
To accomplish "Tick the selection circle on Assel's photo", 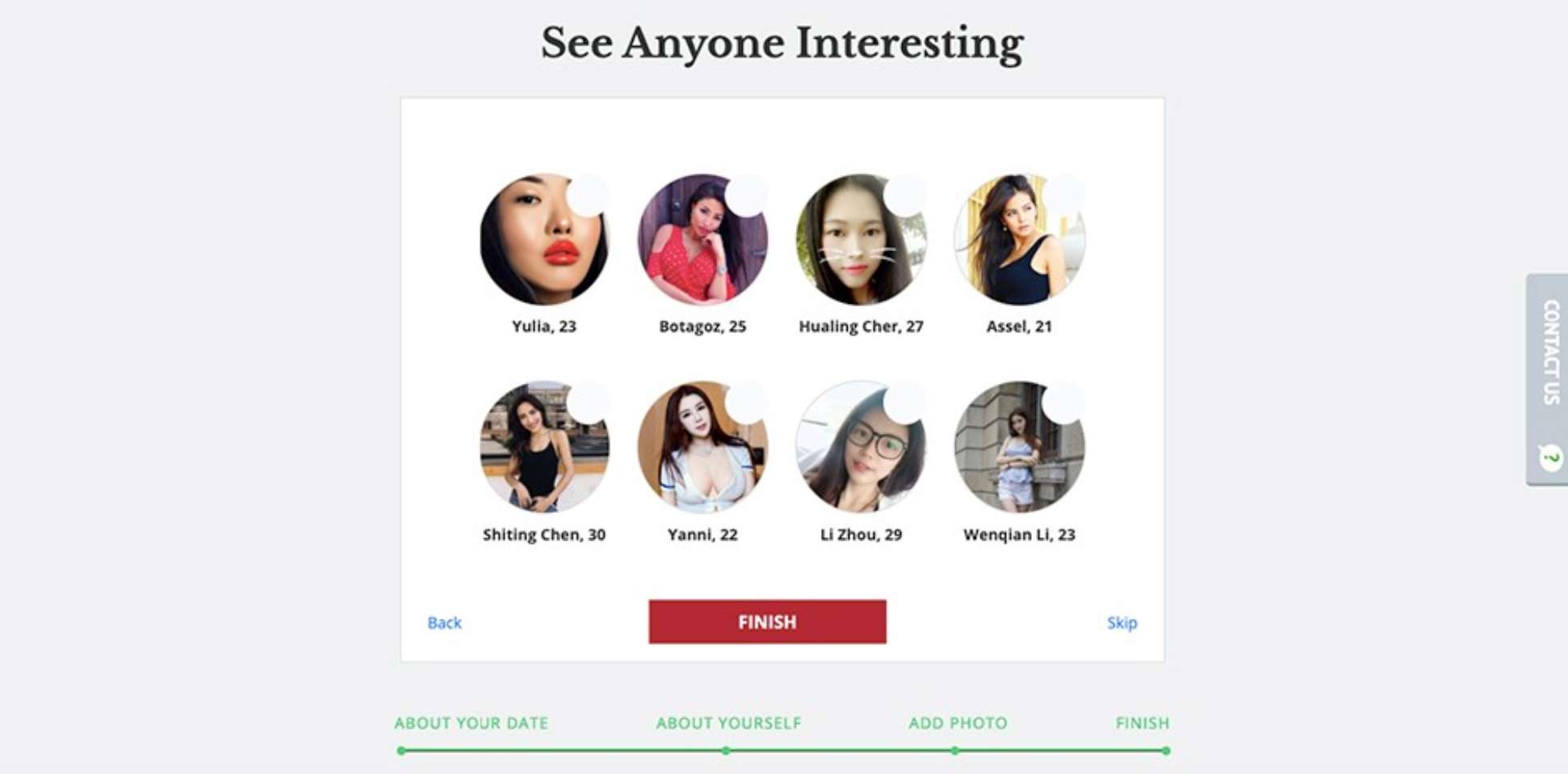I will [x=1063, y=196].
